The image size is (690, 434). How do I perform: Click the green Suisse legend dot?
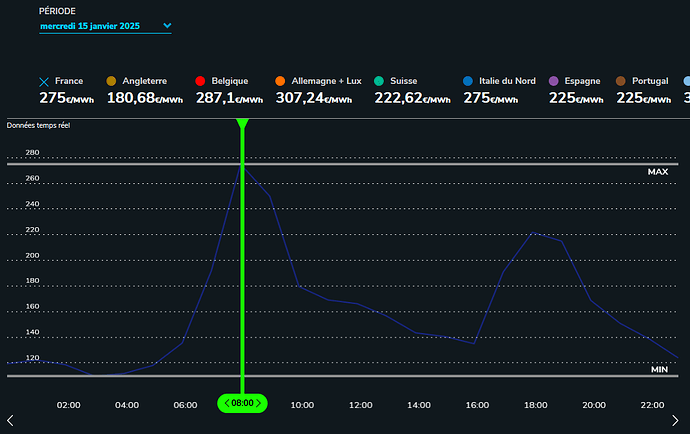380,81
